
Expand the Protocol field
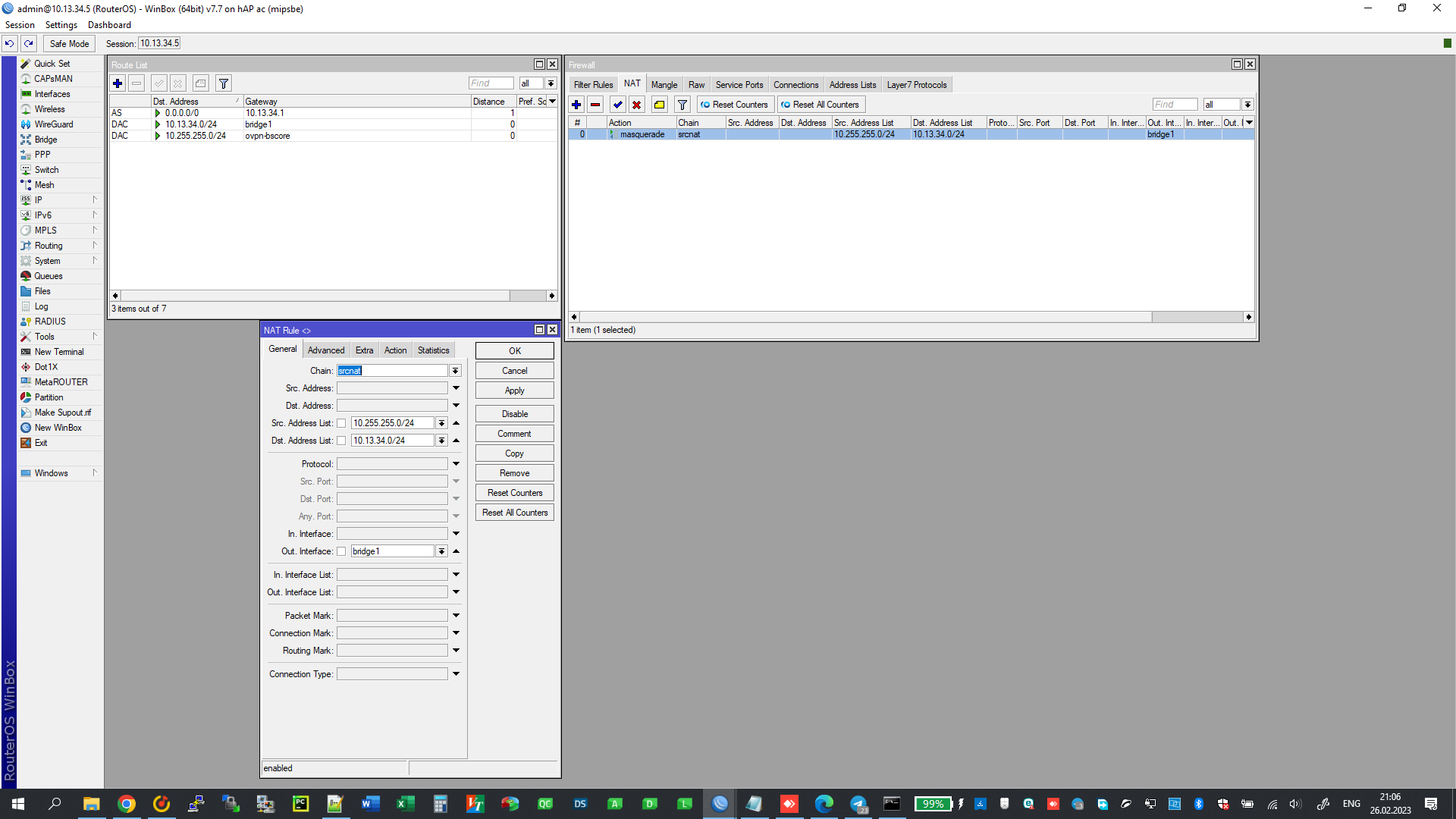coord(456,464)
